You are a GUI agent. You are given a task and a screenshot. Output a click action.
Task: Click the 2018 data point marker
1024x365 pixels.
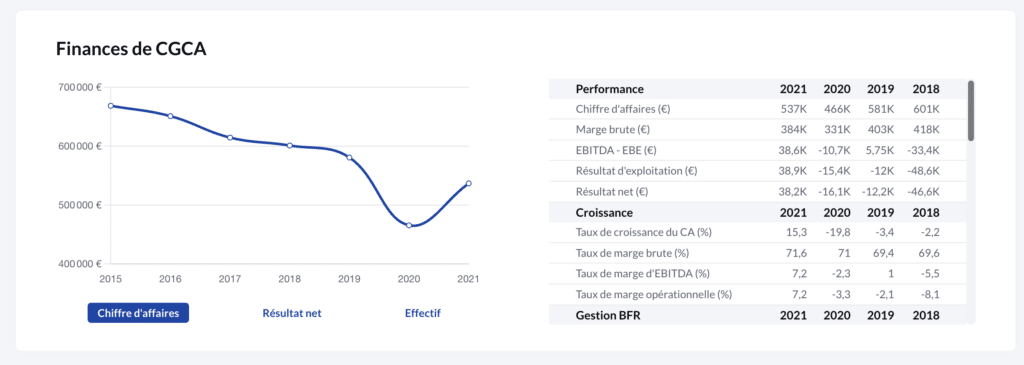(289, 146)
